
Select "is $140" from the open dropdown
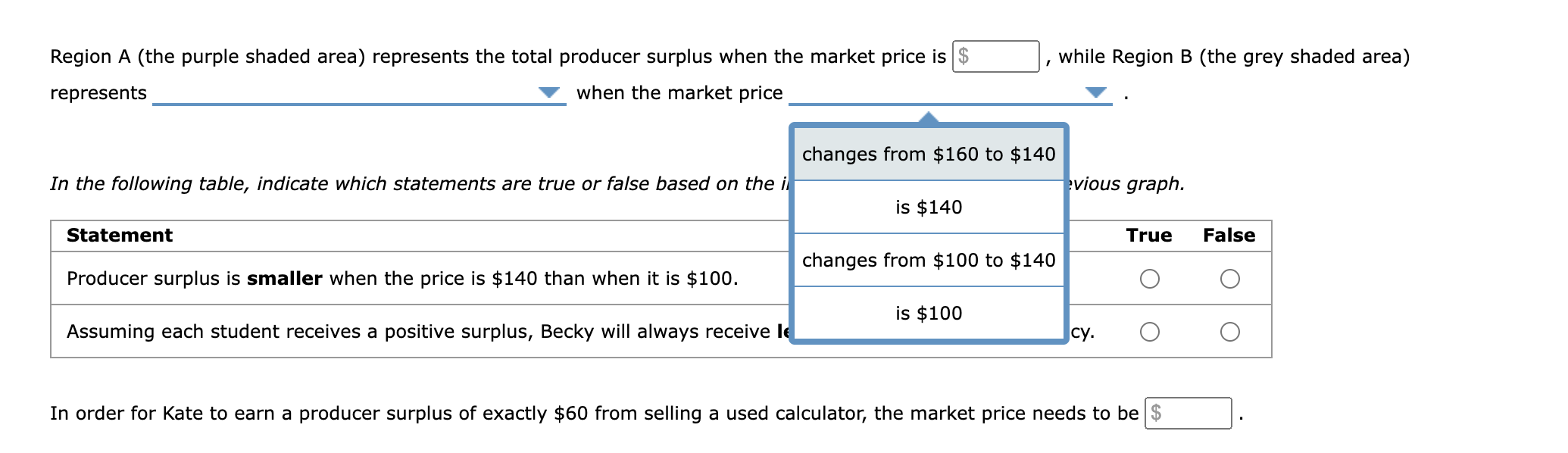pos(929,207)
